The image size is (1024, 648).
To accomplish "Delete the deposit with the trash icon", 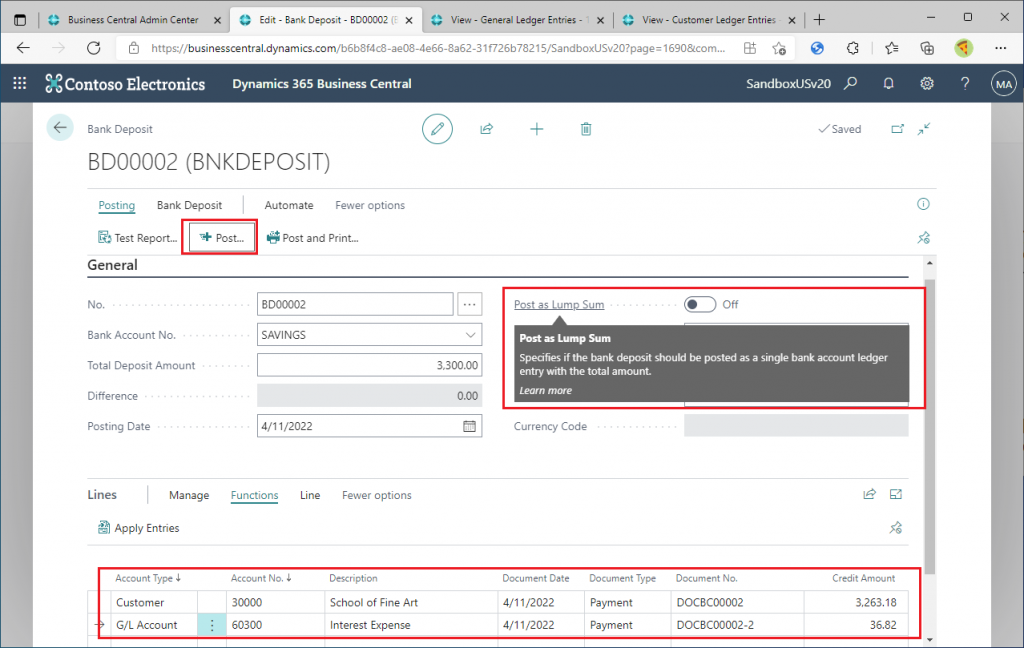I will pyautogui.click(x=586, y=129).
